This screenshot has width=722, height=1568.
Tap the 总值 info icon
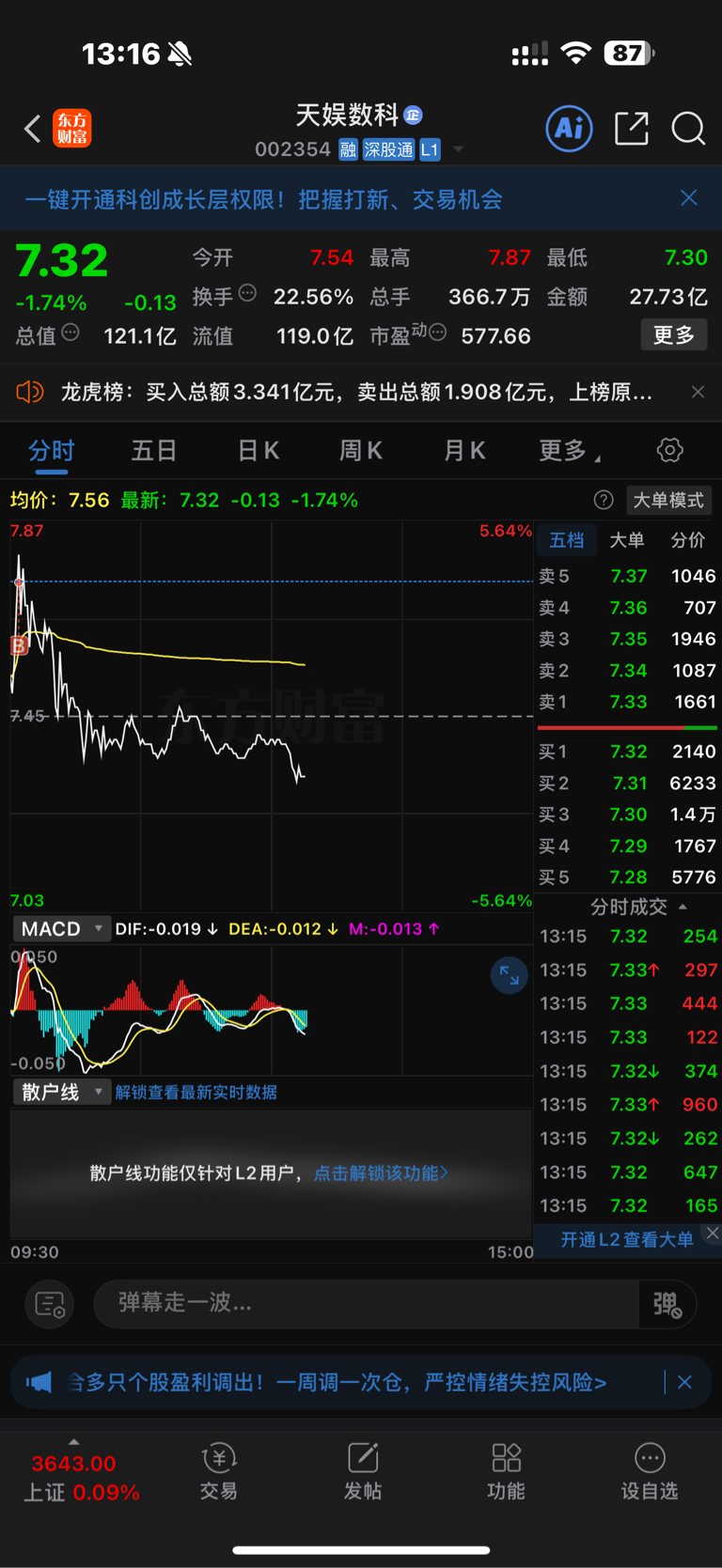pyautogui.click(x=71, y=333)
